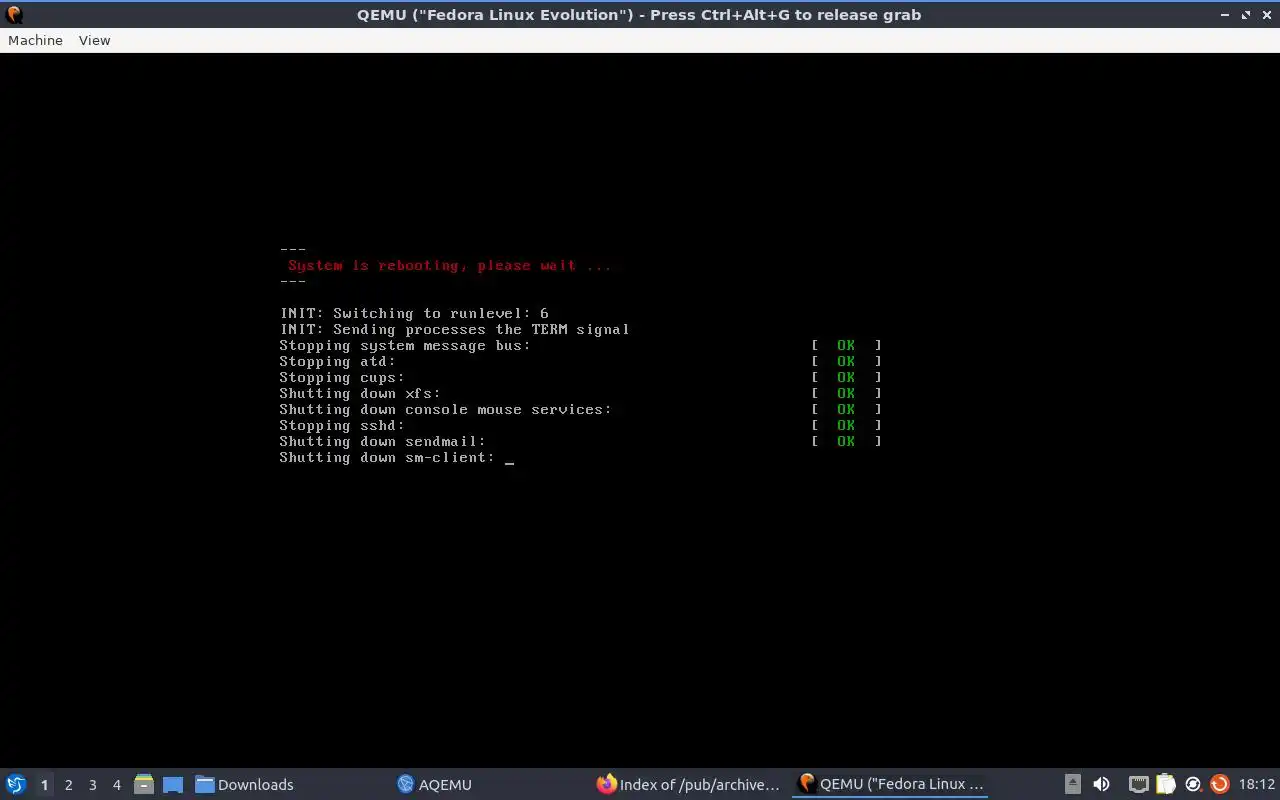1280x800 pixels.
Task: Open the Machine menu
Action: tap(35, 40)
